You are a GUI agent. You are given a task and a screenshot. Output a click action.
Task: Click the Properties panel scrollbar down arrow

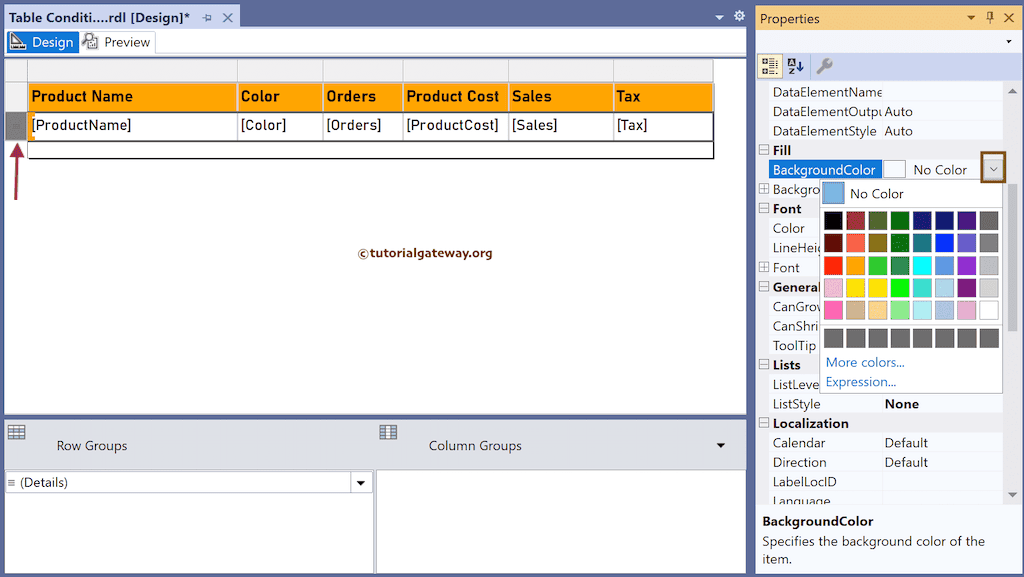pyautogui.click(x=1012, y=495)
